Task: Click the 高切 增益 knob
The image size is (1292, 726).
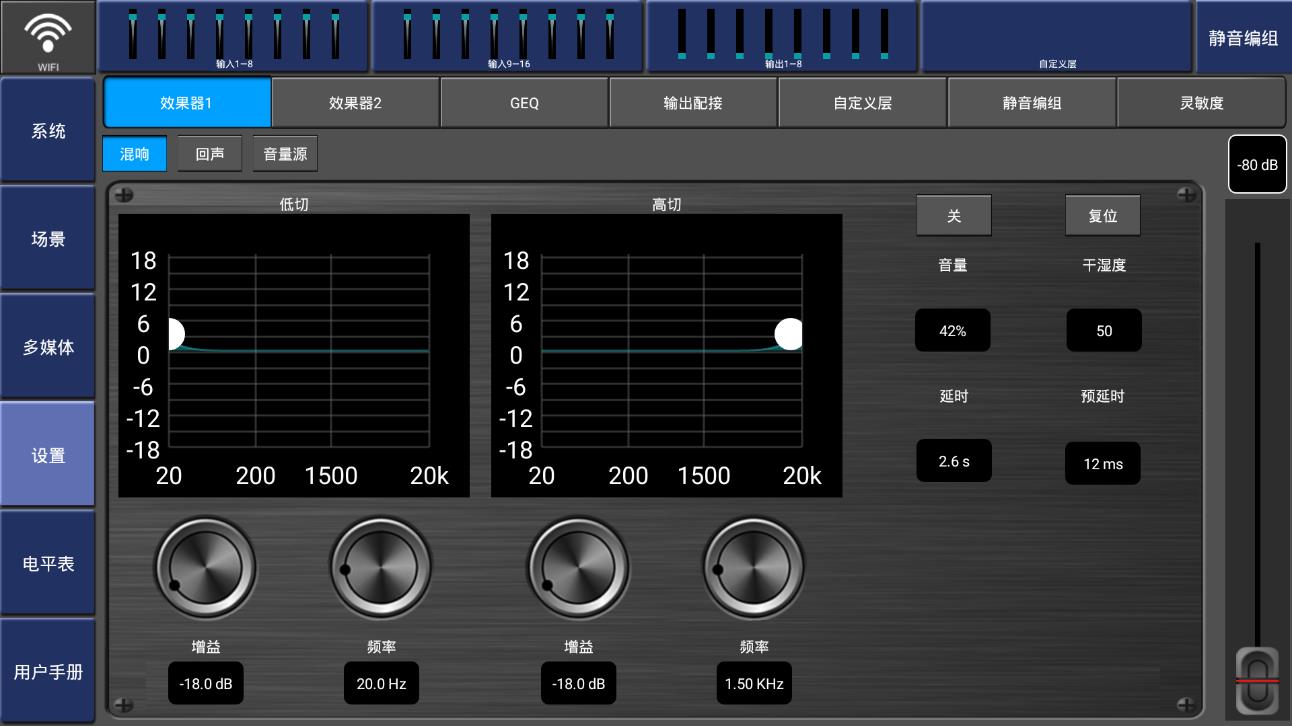Action: 578,569
